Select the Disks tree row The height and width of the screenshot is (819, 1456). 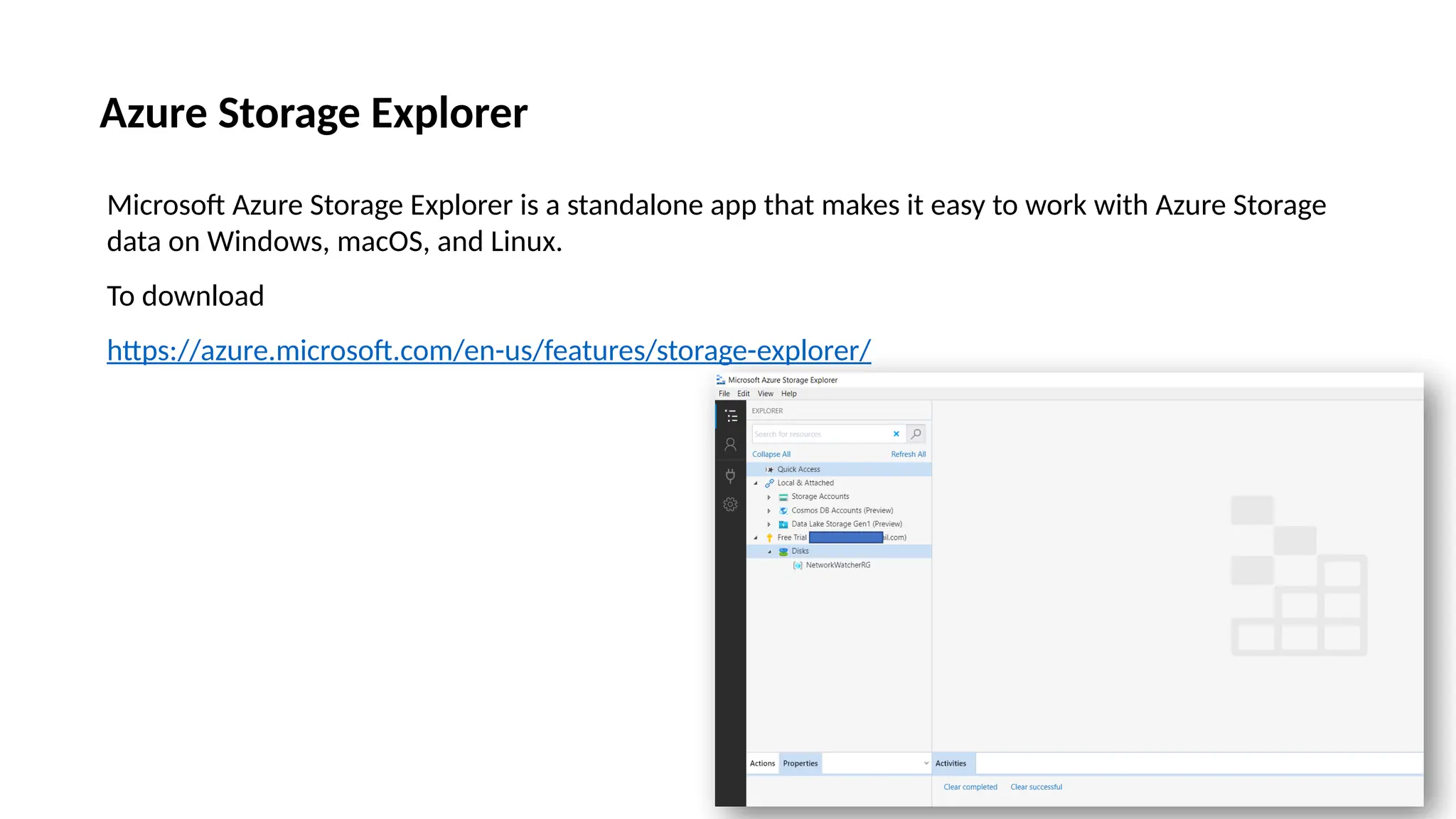(839, 552)
